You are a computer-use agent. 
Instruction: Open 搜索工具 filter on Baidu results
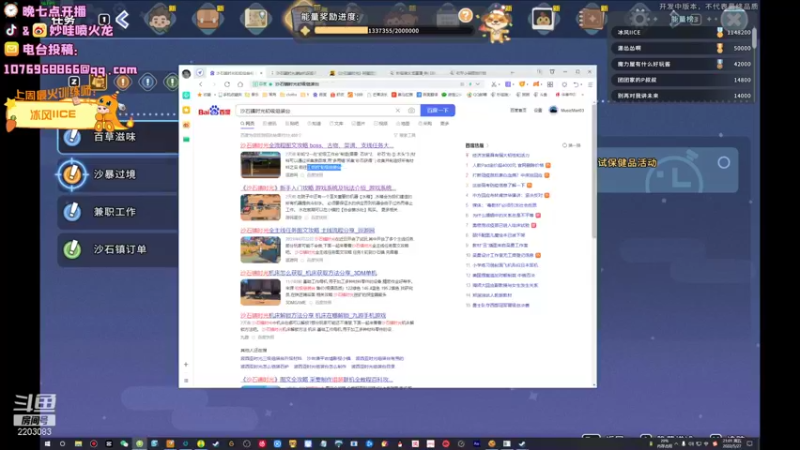pyautogui.click(x=405, y=135)
